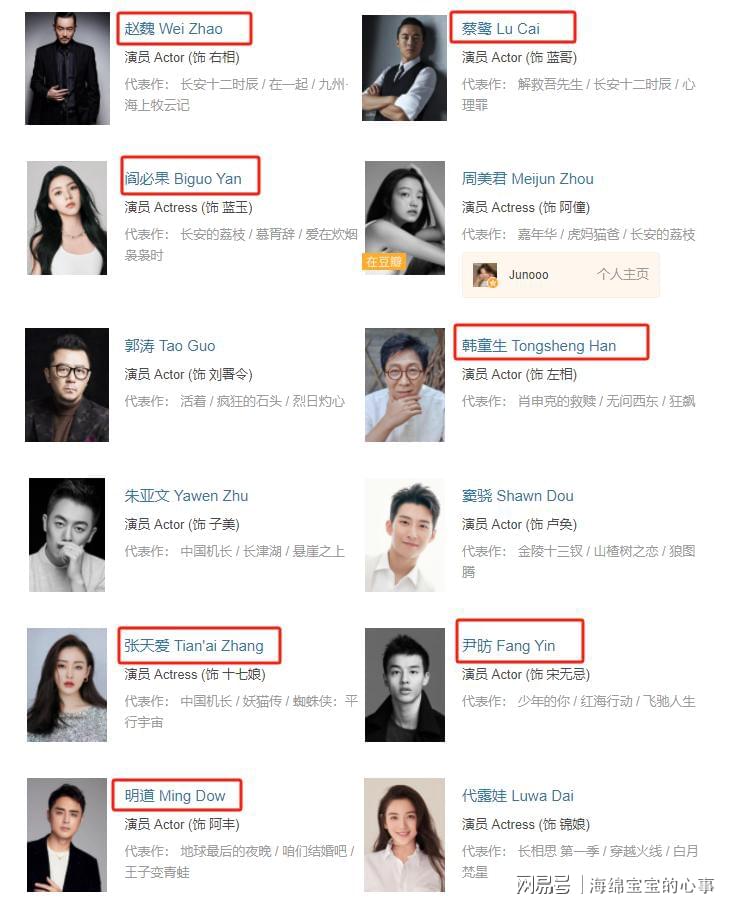Open Tongsheng Han's name link
Image resolution: width=733 pixels, height=905 pixels.
click(x=538, y=346)
